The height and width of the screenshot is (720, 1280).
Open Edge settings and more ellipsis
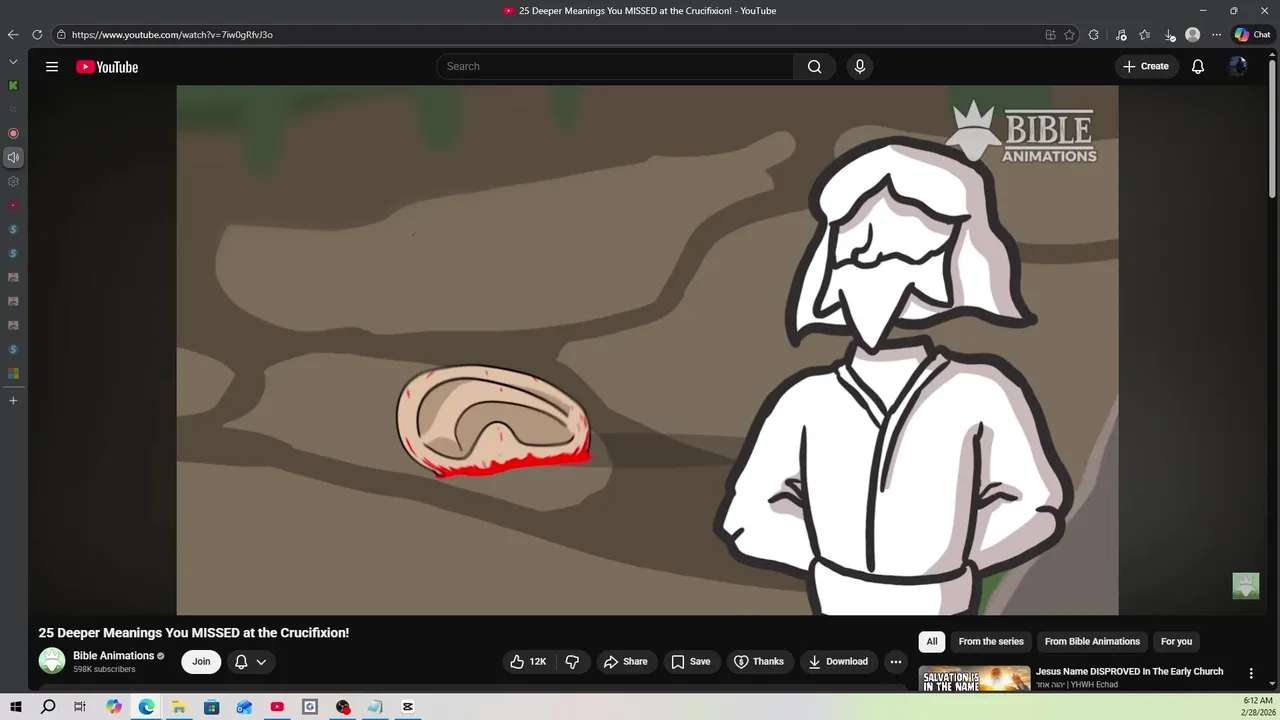pos(1216,35)
